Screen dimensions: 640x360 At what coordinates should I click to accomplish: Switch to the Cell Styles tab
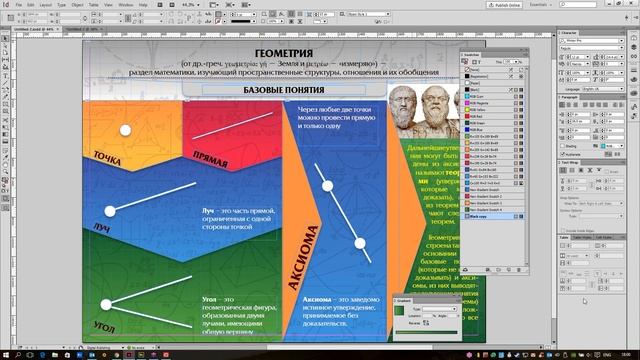click(x=604, y=237)
